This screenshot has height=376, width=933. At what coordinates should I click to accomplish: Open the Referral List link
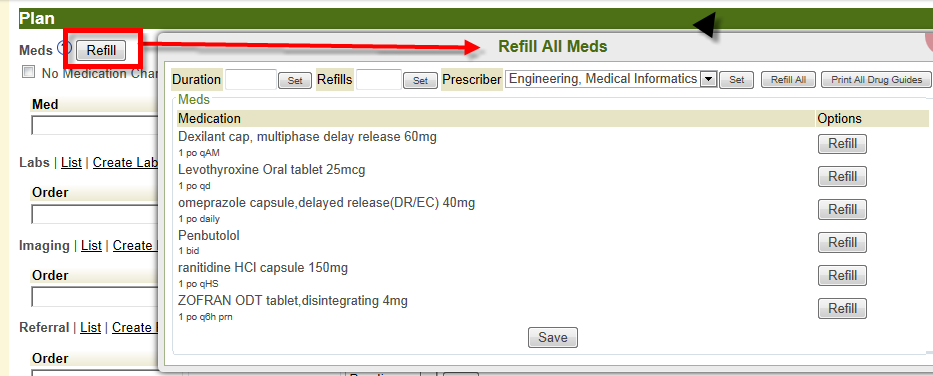[90, 327]
